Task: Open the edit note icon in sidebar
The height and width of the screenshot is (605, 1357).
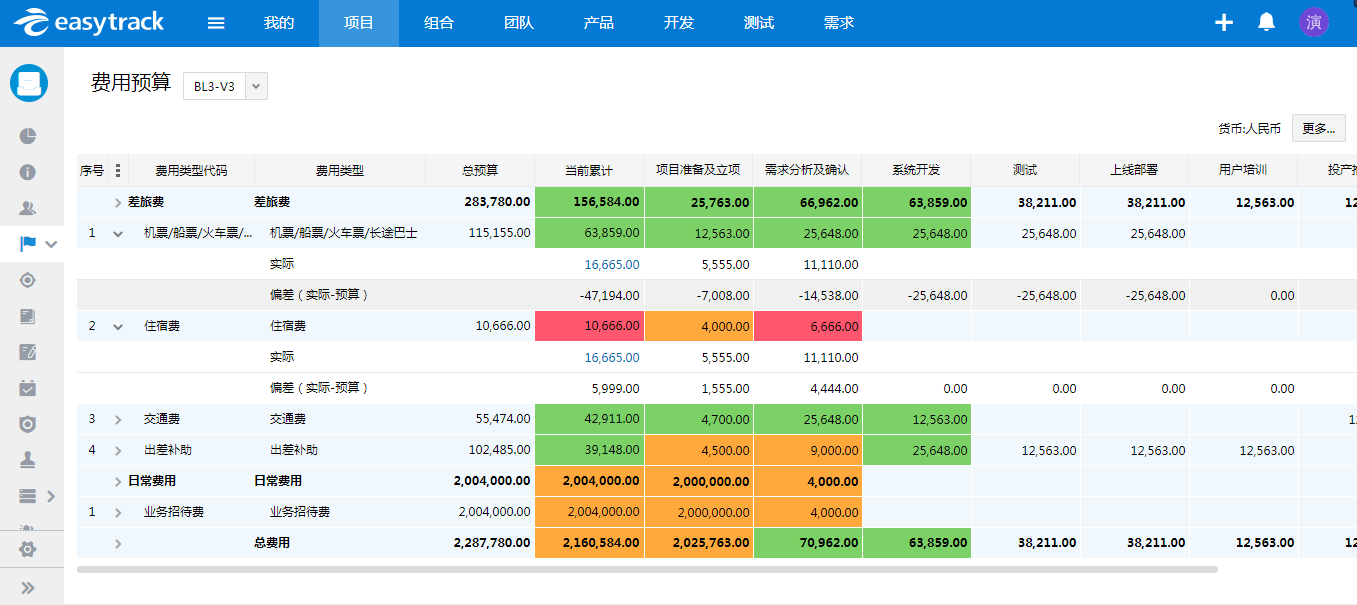Action: tap(28, 352)
